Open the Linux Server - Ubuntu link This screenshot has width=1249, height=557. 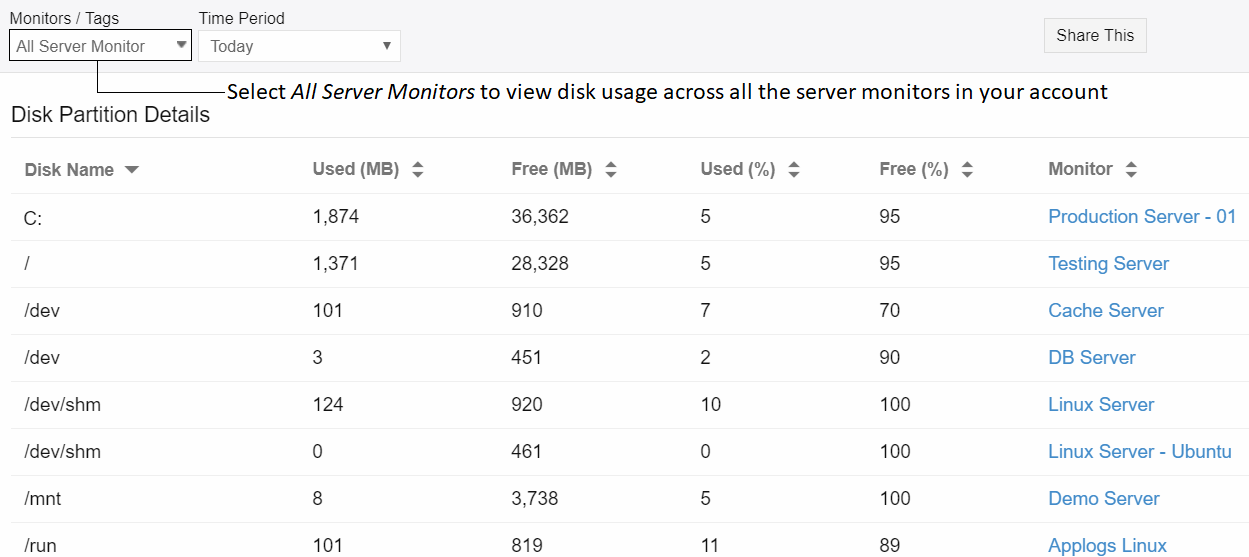coord(1139,452)
